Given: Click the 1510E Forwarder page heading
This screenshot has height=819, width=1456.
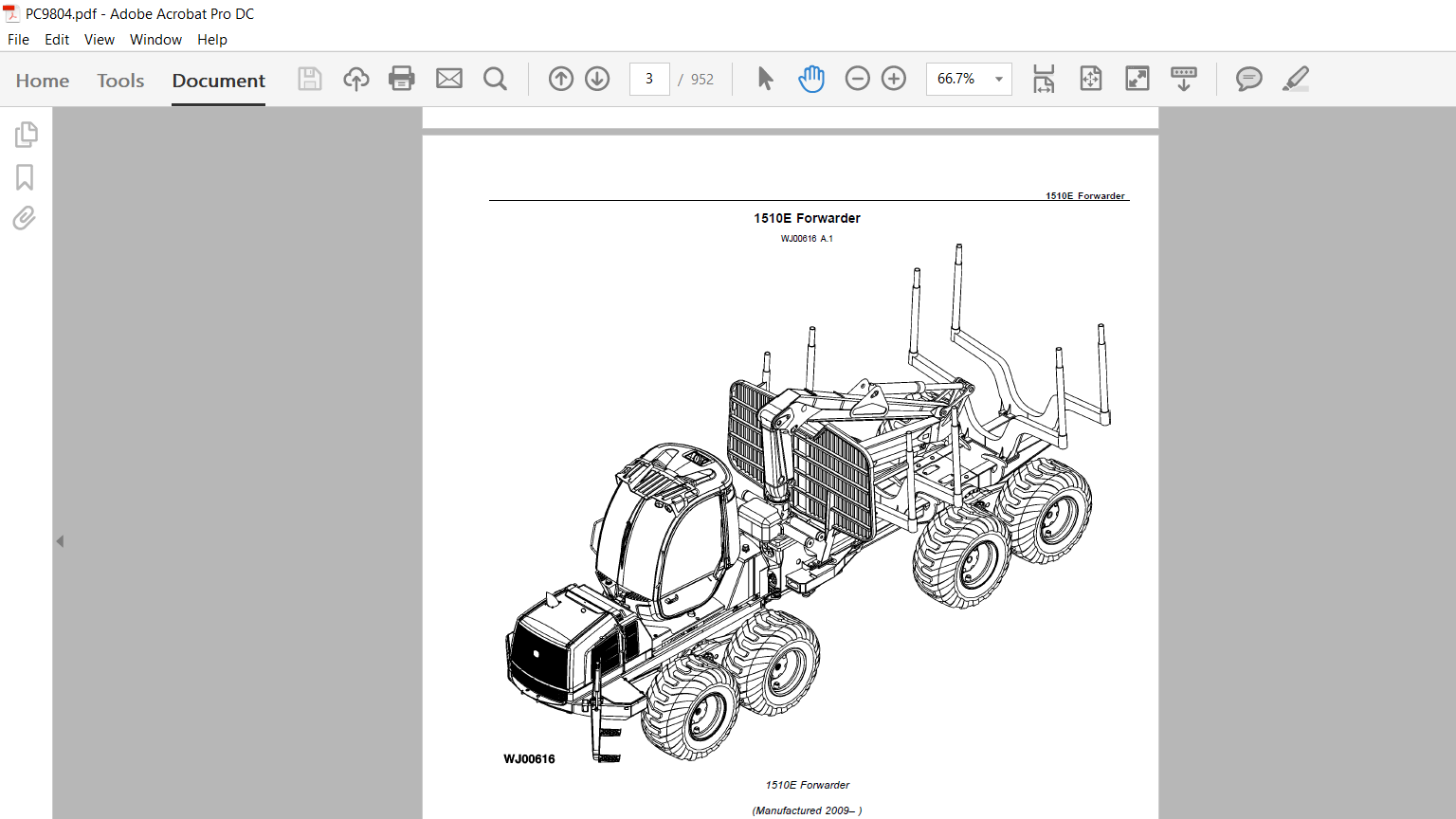Looking at the screenshot, I should coord(808,218).
